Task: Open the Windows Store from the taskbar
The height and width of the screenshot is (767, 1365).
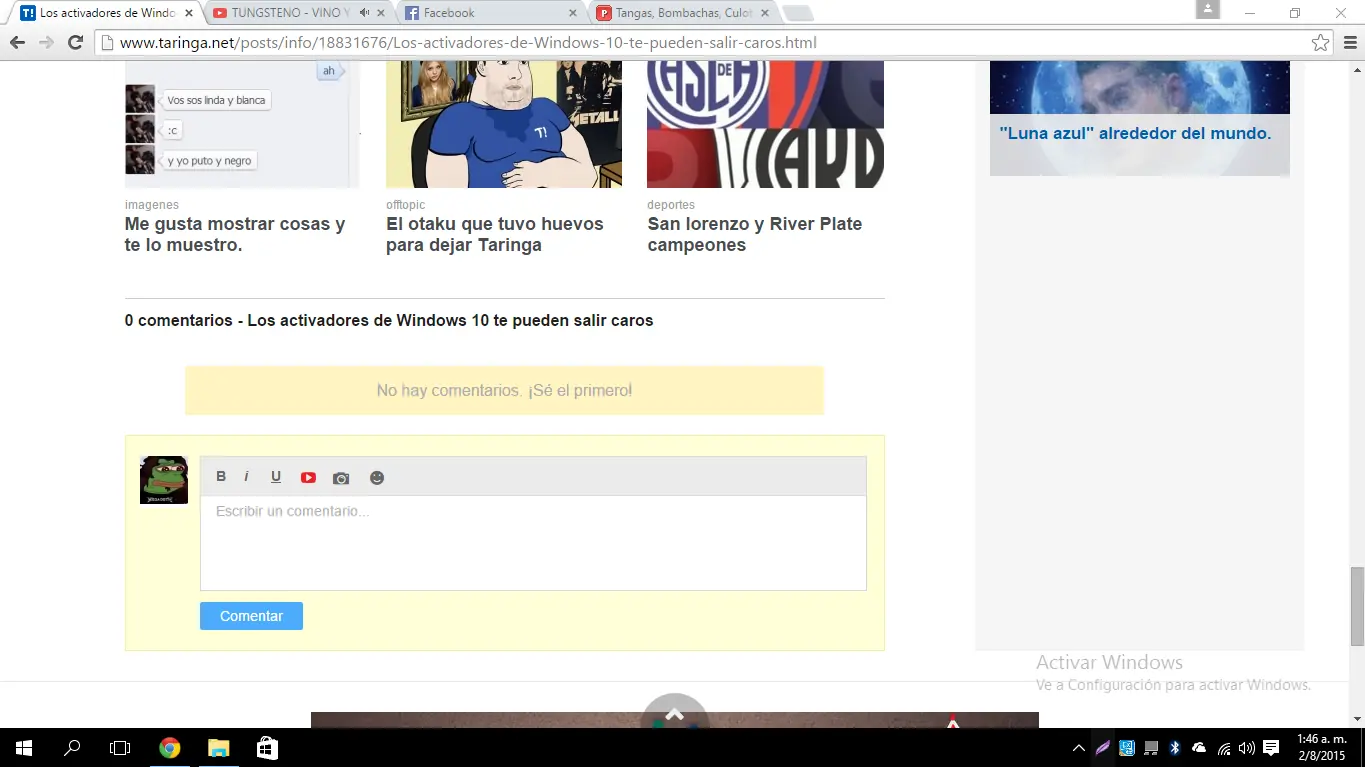Action: tap(267, 747)
